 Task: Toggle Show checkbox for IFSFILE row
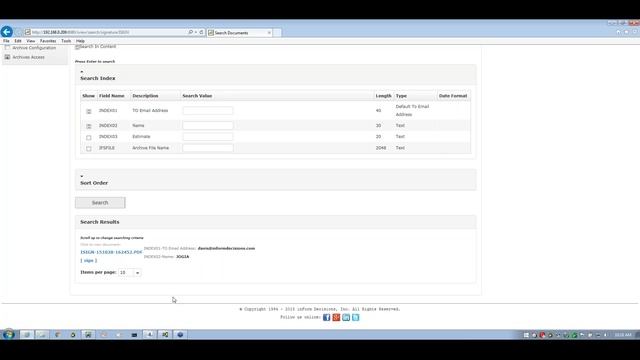(x=89, y=149)
